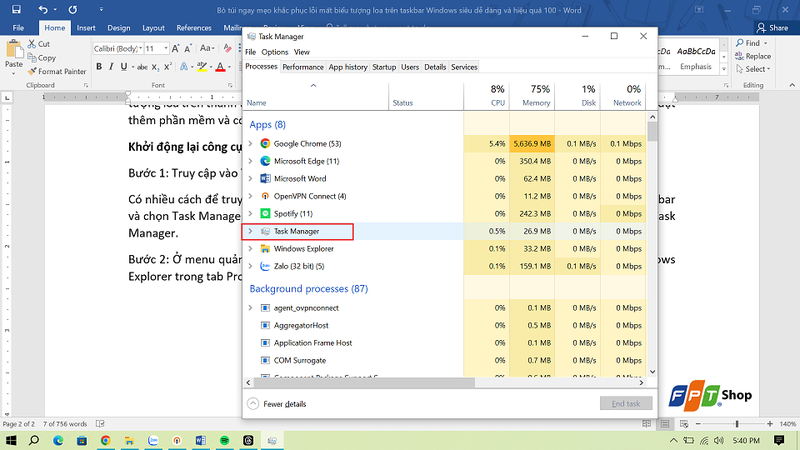Open the font size 11 dropdown
Image resolution: width=800 pixels, height=450 pixels.
tap(166, 48)
